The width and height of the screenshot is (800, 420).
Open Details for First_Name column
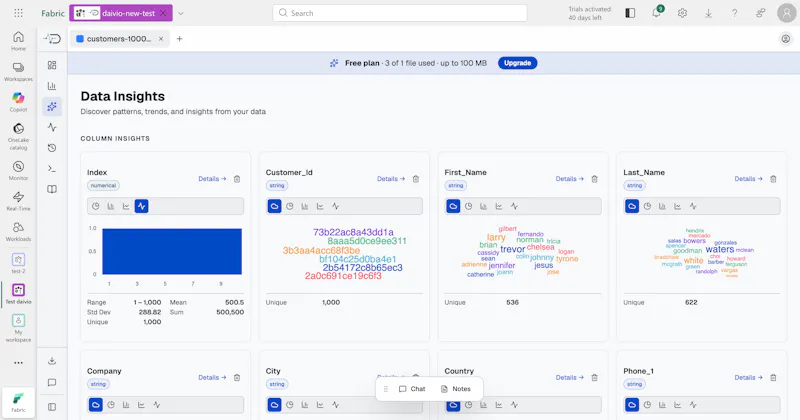pos(569,179)
